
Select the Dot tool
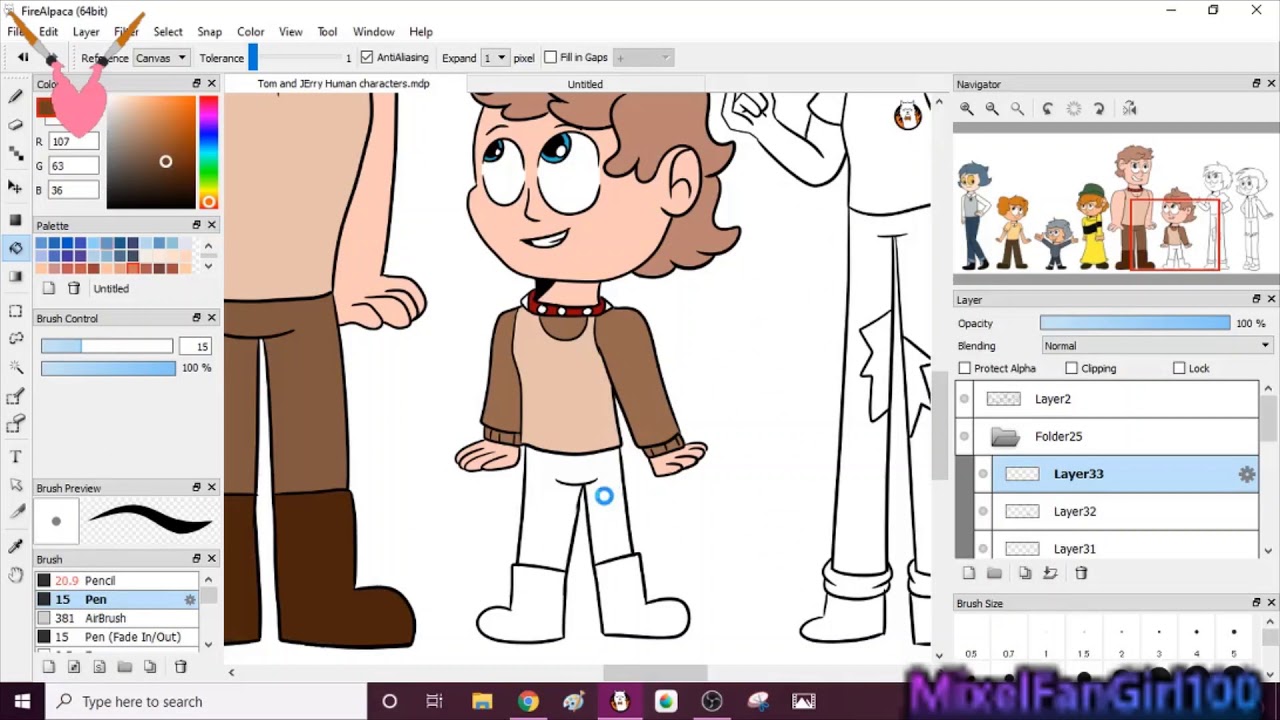[15, 154]
